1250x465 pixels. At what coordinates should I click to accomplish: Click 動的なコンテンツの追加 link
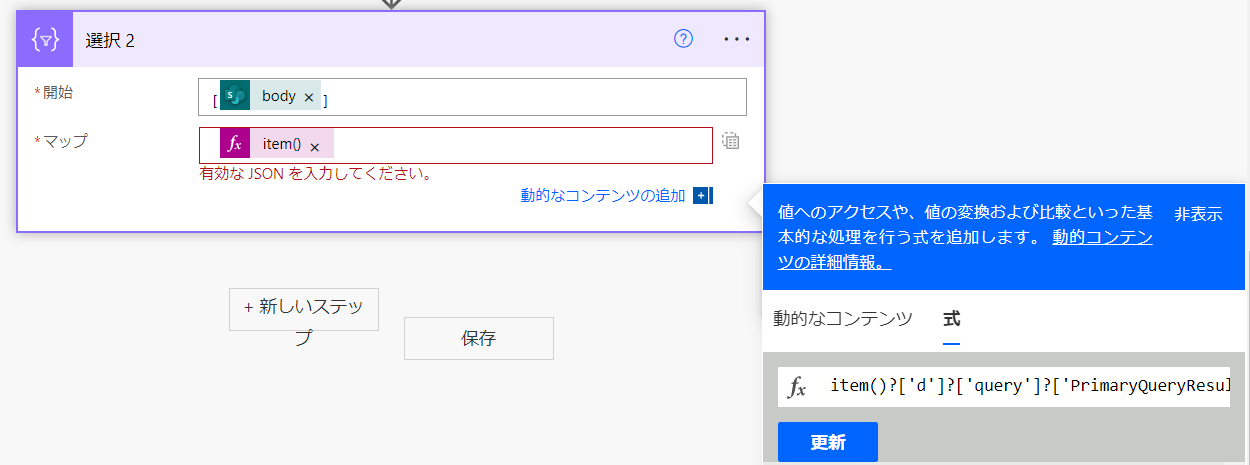(603, 195)
